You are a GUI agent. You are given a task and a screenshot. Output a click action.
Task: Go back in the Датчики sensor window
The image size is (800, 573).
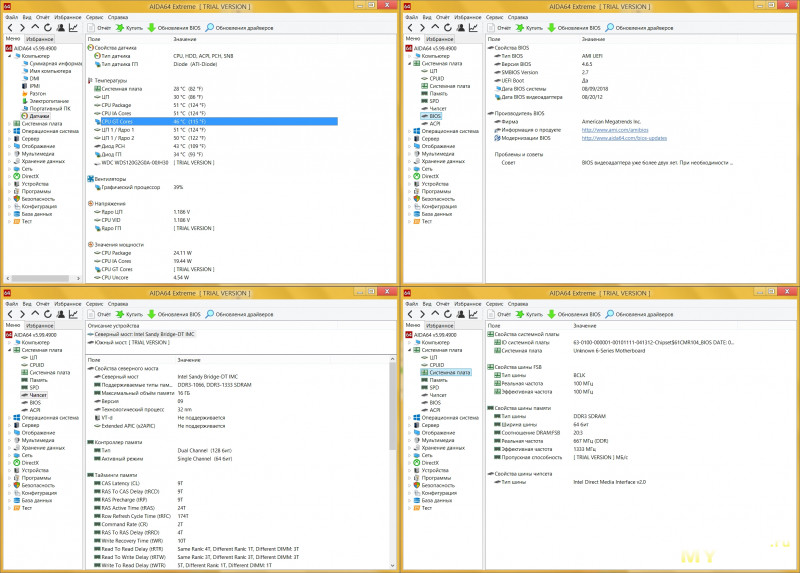[x=10, y=28]
